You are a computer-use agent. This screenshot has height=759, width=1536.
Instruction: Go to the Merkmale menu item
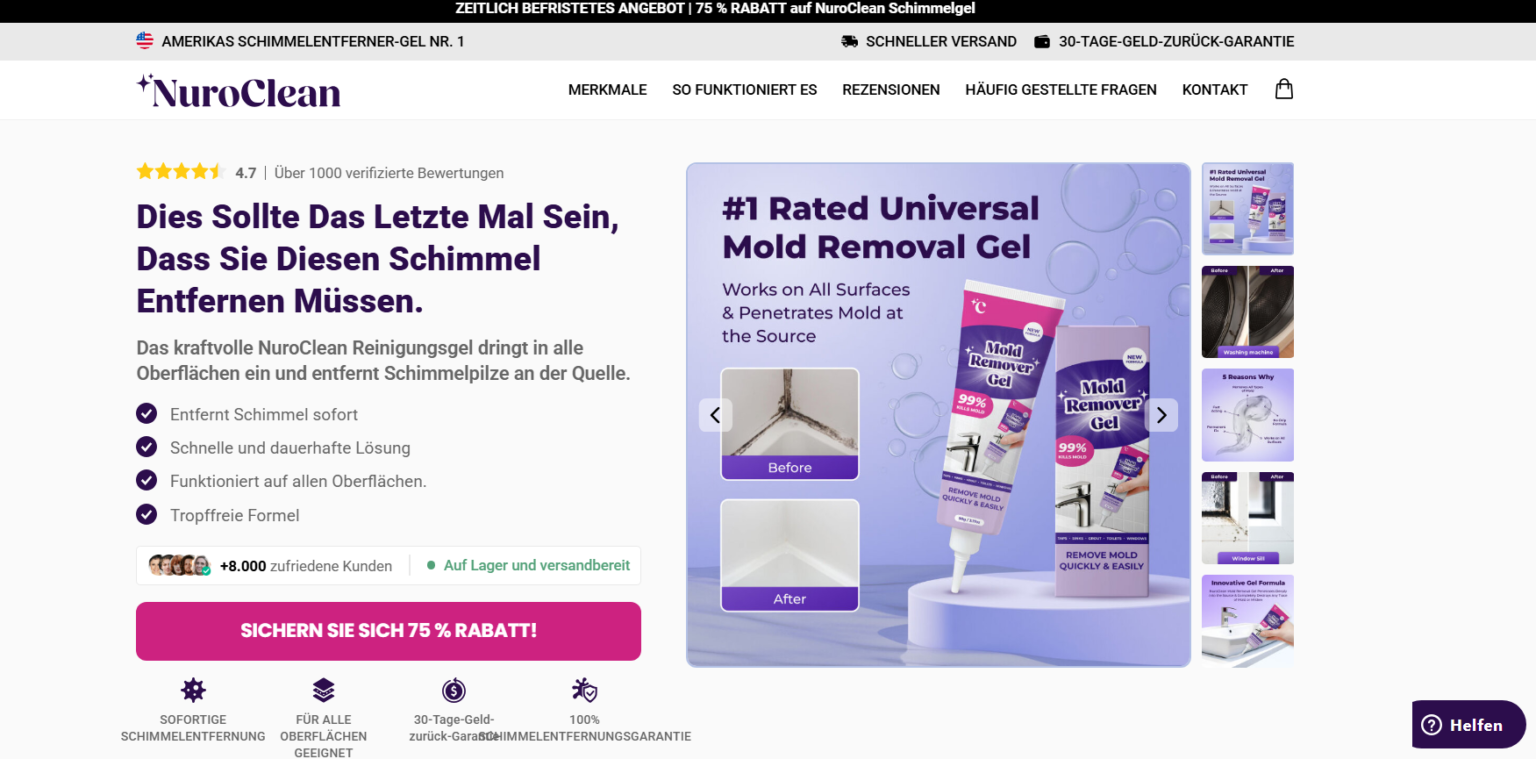pos(607,90)
